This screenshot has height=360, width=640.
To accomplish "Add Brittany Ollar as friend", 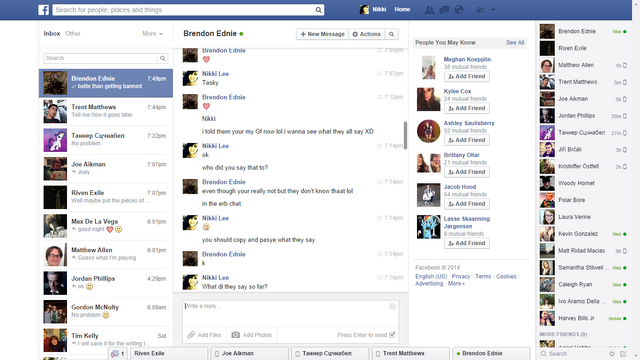I will [467, 172].
